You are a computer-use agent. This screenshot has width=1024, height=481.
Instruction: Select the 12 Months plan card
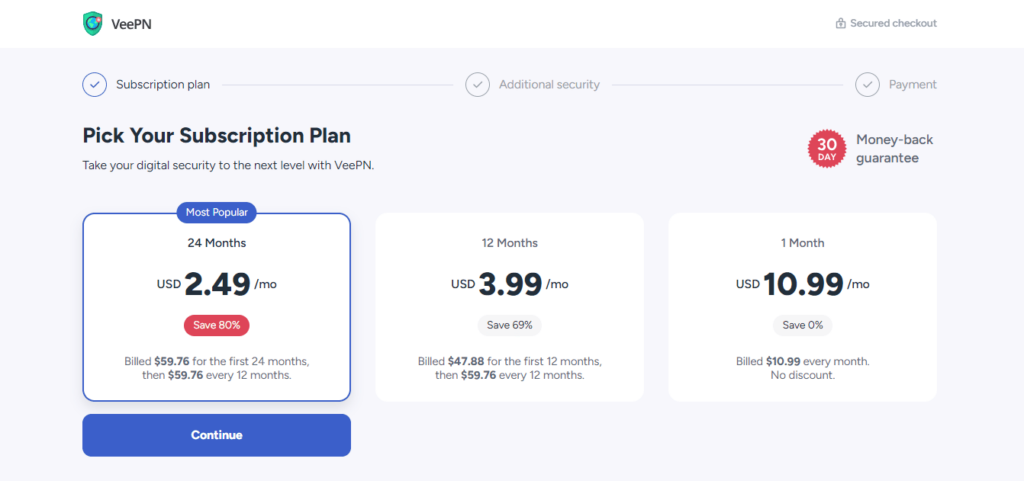(509, 307)
